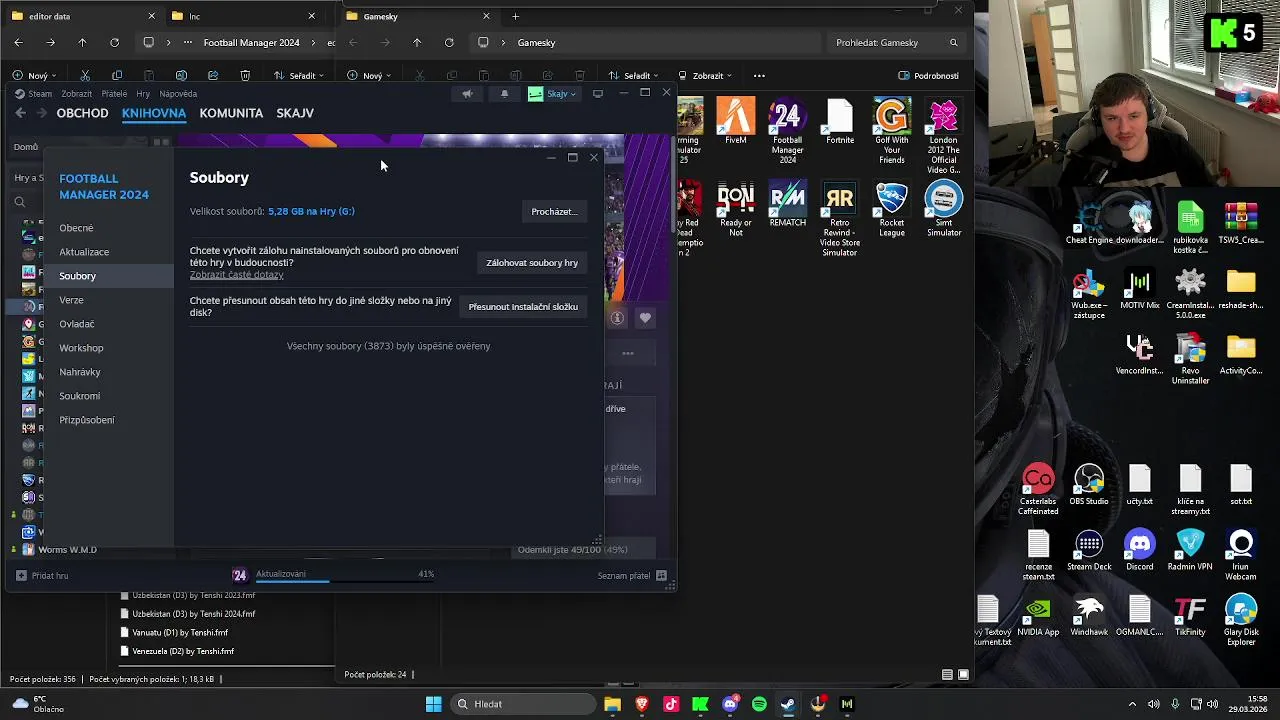The height and width of the screenshot is (720, 1280).
Task: Select Nahrávky in properties sidebar
Action: 110,372
